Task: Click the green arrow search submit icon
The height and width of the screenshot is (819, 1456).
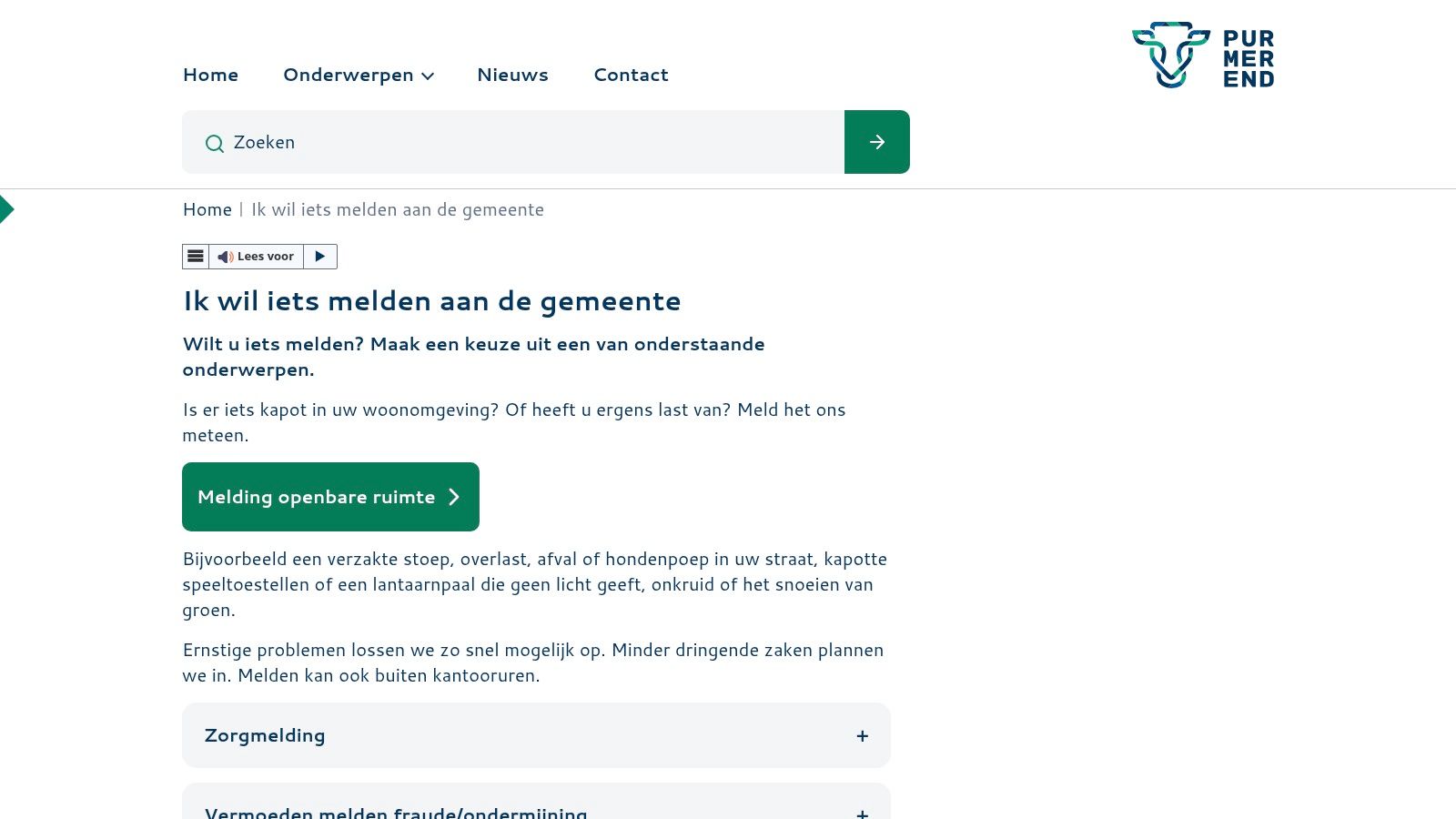Action: click(876, 142)
